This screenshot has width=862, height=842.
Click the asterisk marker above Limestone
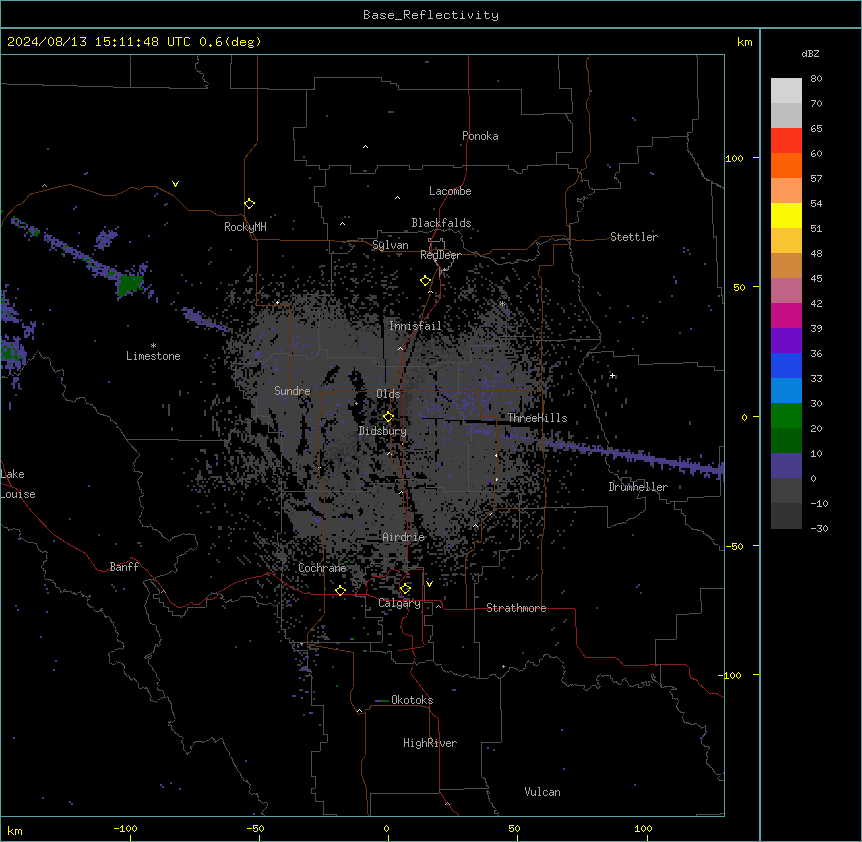[x=153, y=346]
